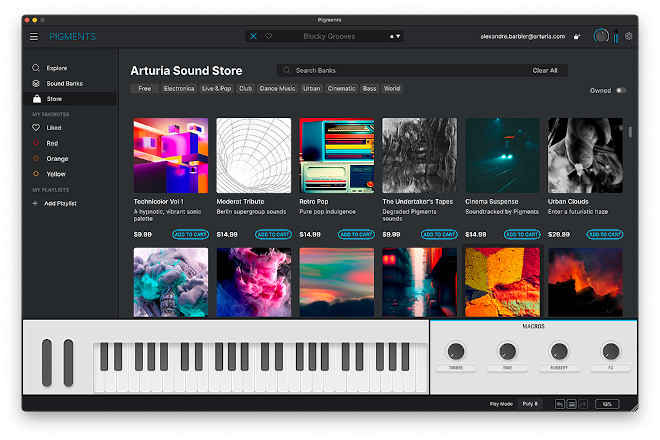Toggle the Club filter tag
This screenshot has width=660, height=440.
tap(245, 88)
